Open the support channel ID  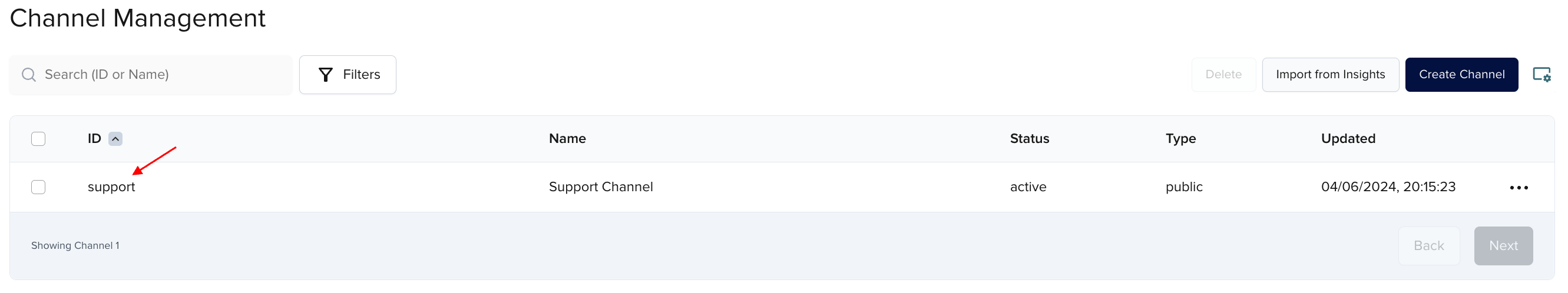pyautogui.click(x=111, y=187)
